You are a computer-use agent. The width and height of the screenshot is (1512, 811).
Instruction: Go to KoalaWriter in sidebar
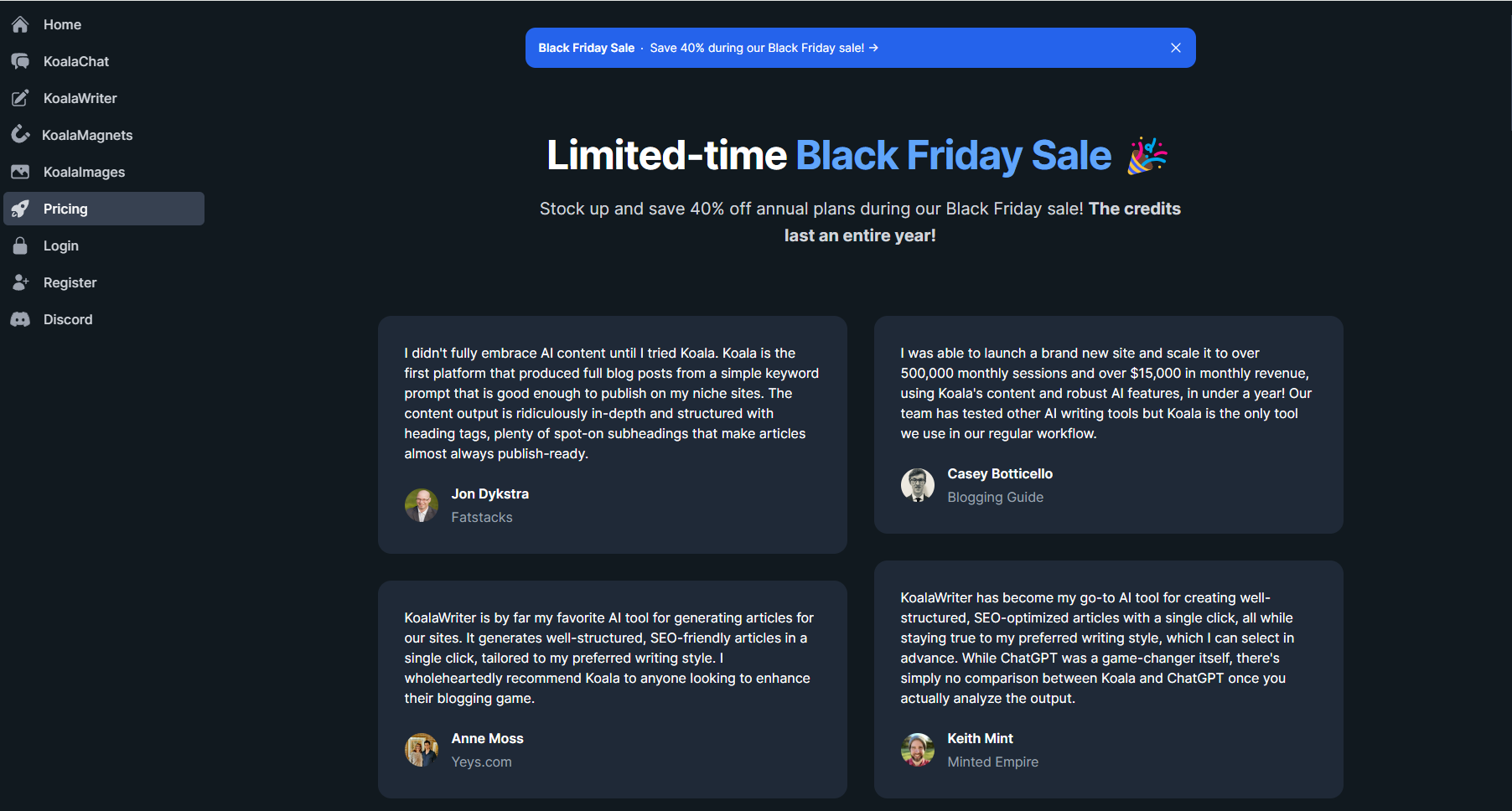(80, 99)
